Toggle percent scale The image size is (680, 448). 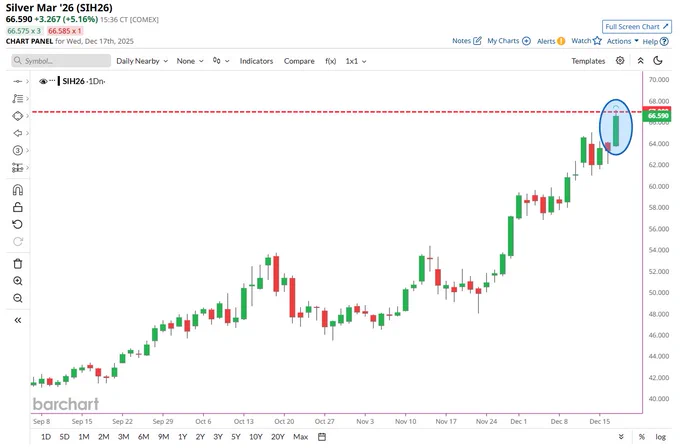point(641,437)
